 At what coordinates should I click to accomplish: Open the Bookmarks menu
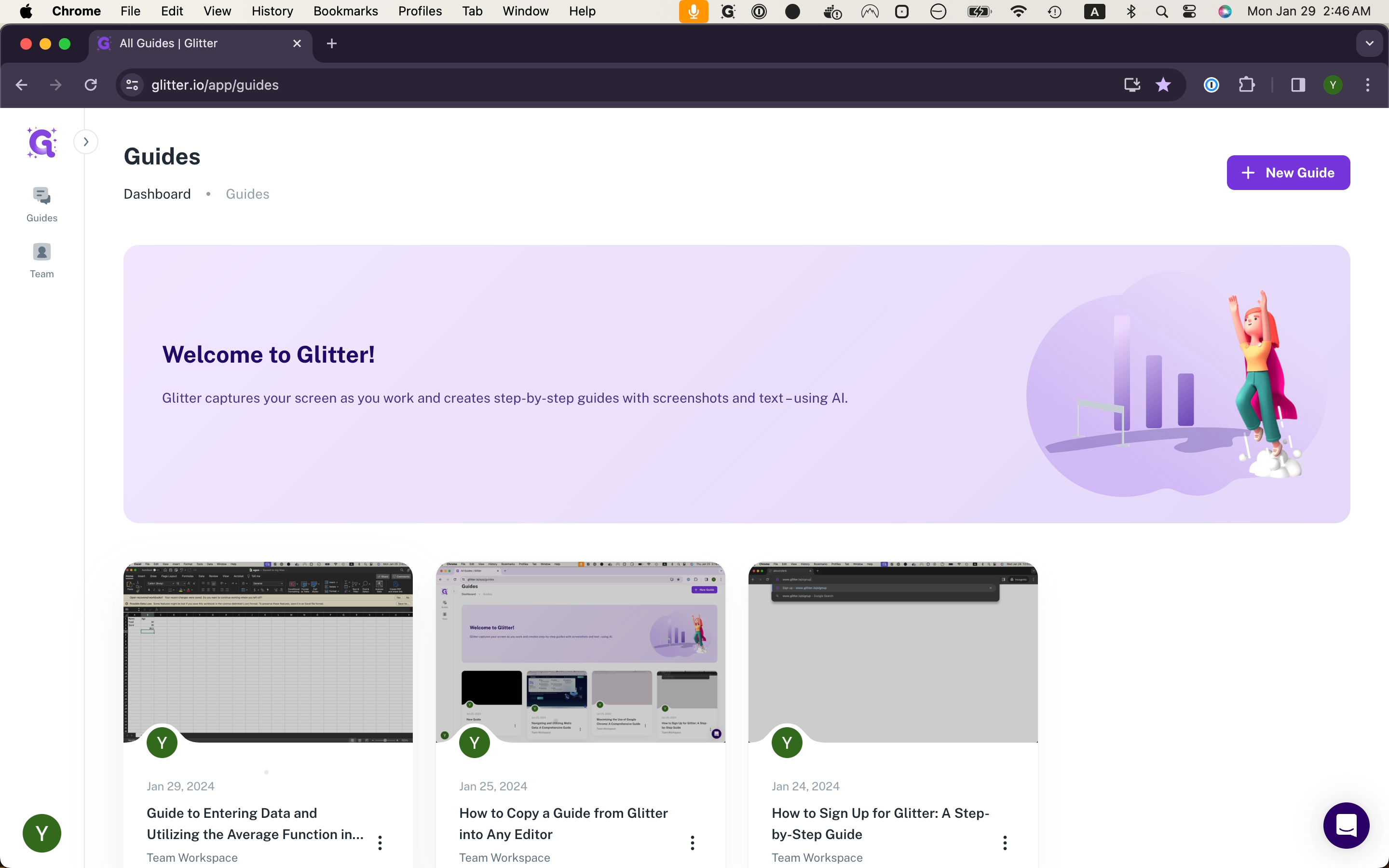[345, 11]
